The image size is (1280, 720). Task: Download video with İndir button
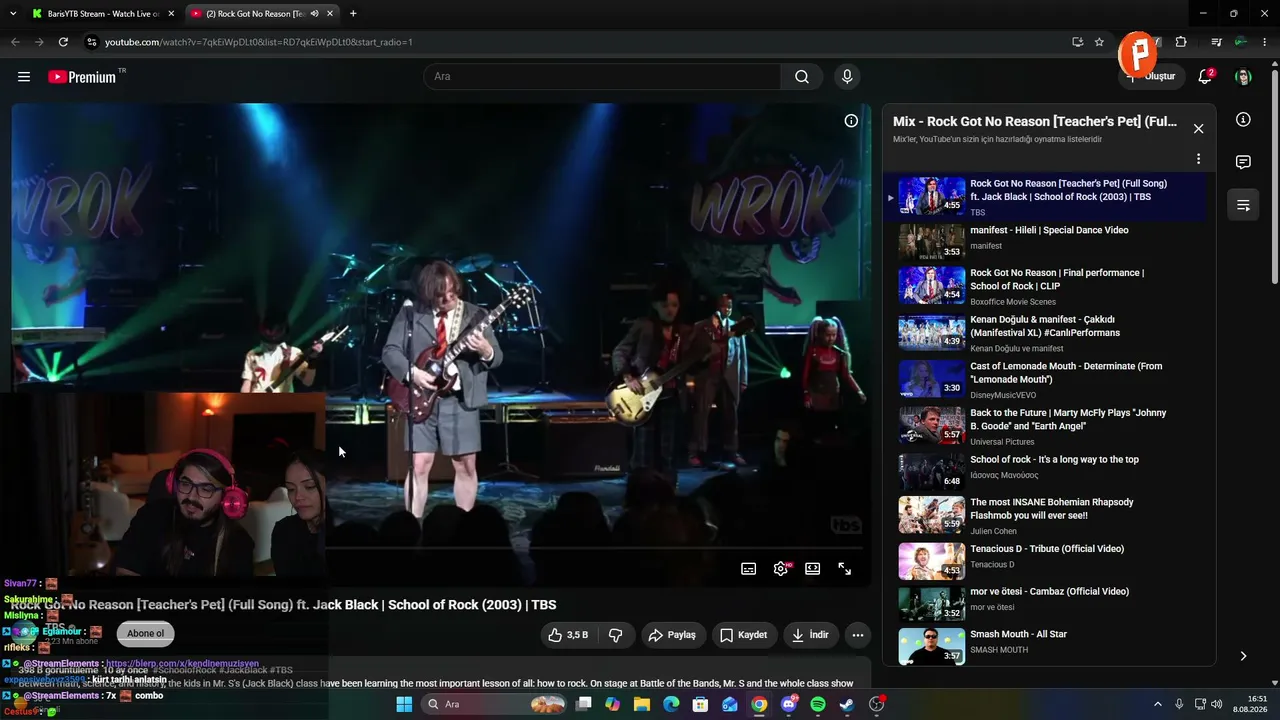pos(810,635)
